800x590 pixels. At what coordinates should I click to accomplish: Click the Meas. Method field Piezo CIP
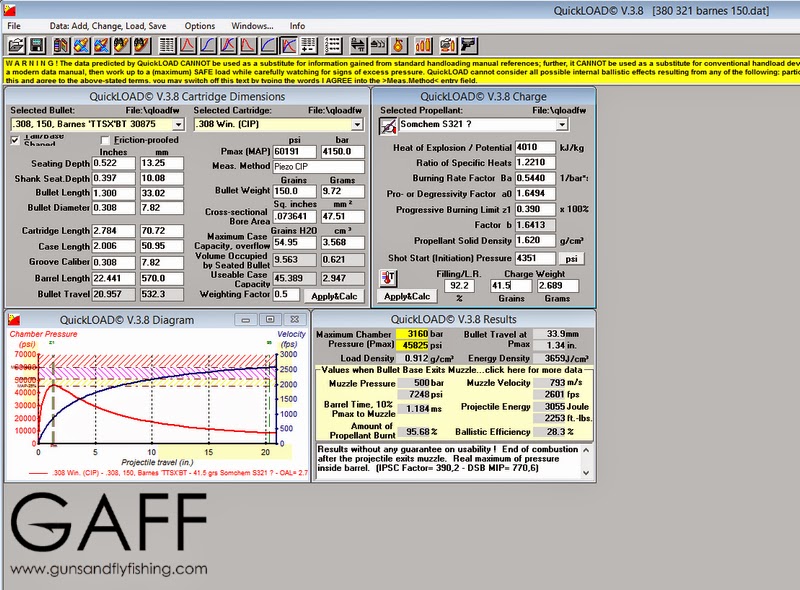(x=319, y=166)
